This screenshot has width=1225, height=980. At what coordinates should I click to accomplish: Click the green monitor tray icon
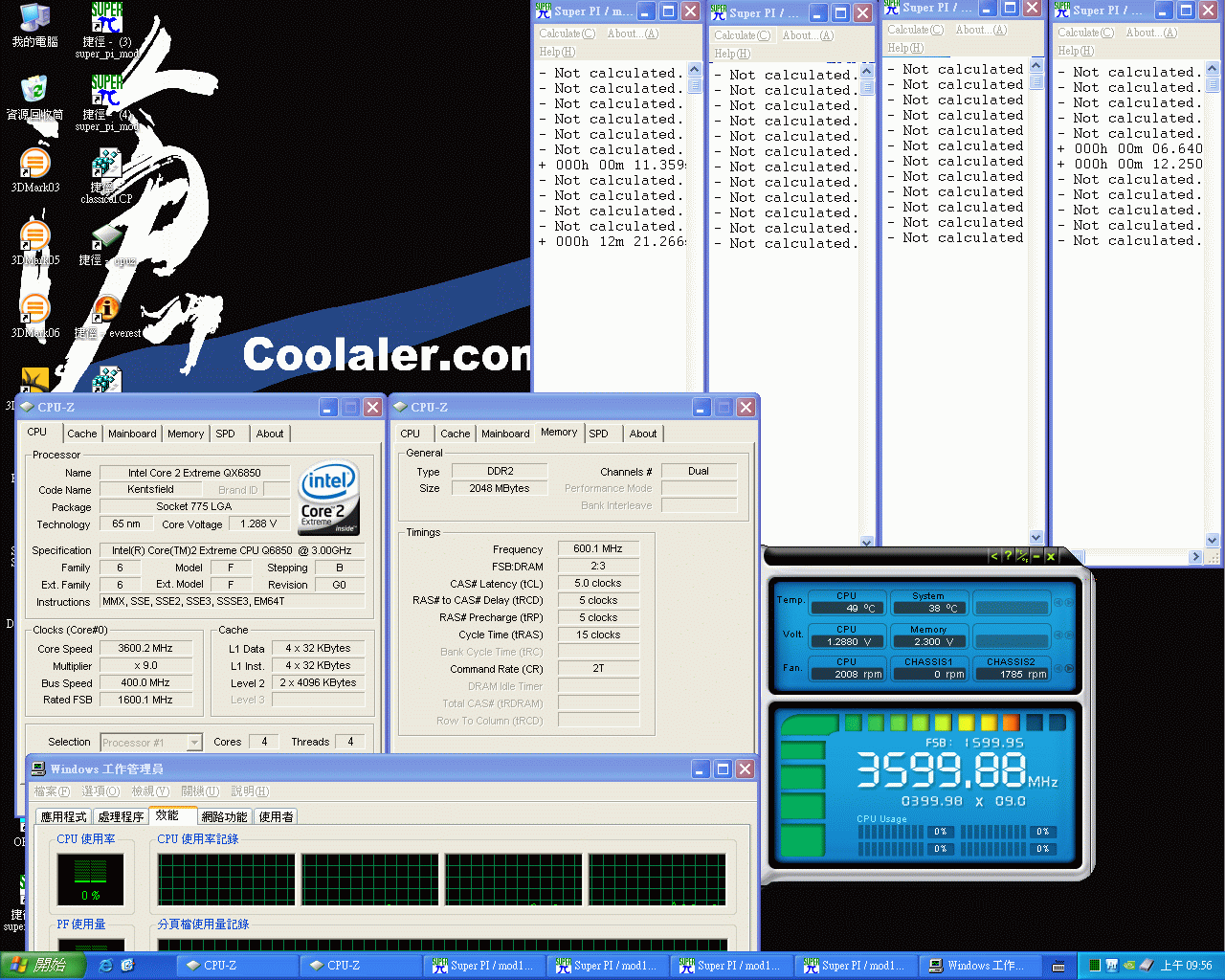(x=1094, y=966)
